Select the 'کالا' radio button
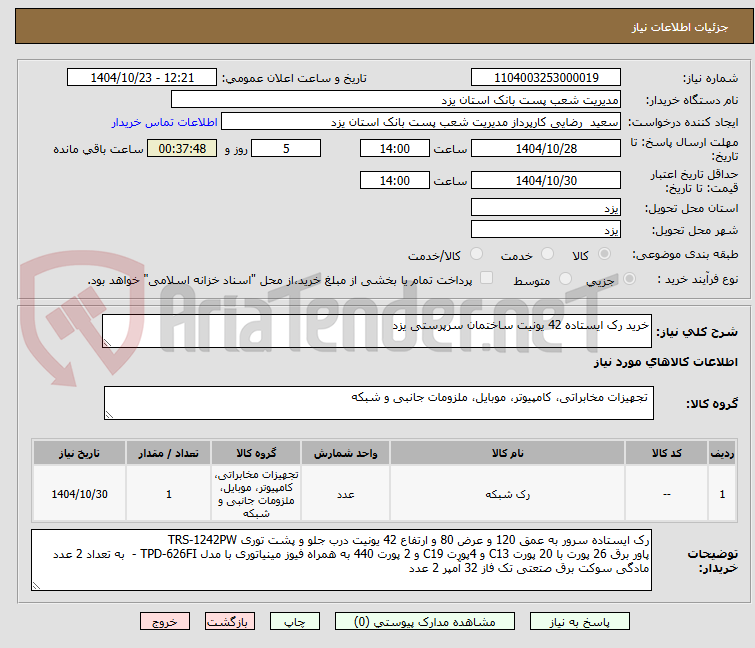Screen dimensions: 755x648 pos(604,254)
